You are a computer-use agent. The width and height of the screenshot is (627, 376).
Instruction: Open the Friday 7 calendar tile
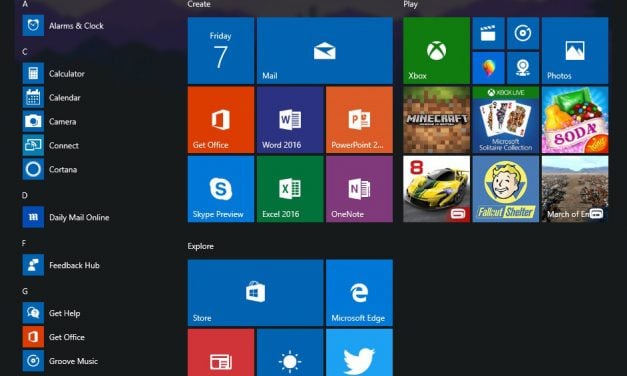221,50
